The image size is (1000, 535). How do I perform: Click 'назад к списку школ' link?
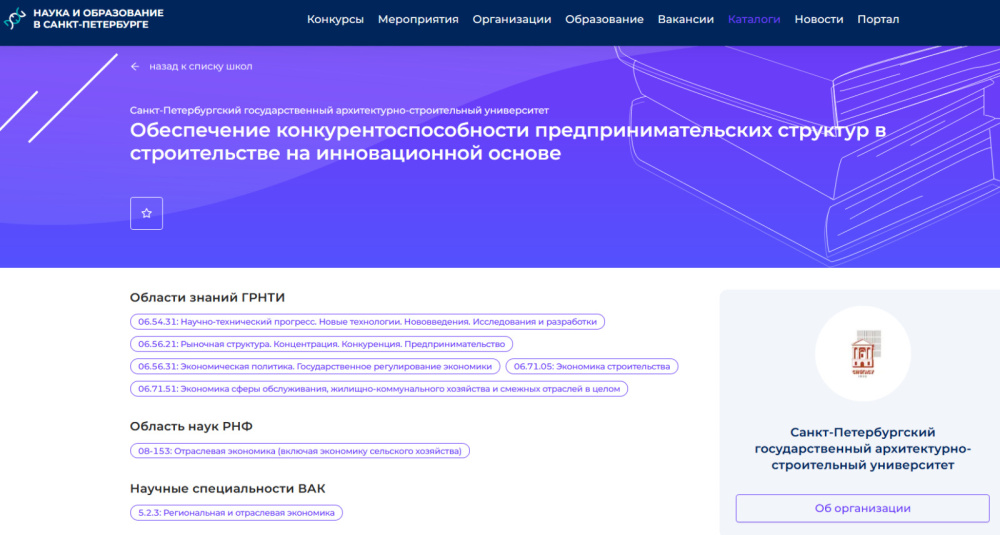tap(200, 67)
